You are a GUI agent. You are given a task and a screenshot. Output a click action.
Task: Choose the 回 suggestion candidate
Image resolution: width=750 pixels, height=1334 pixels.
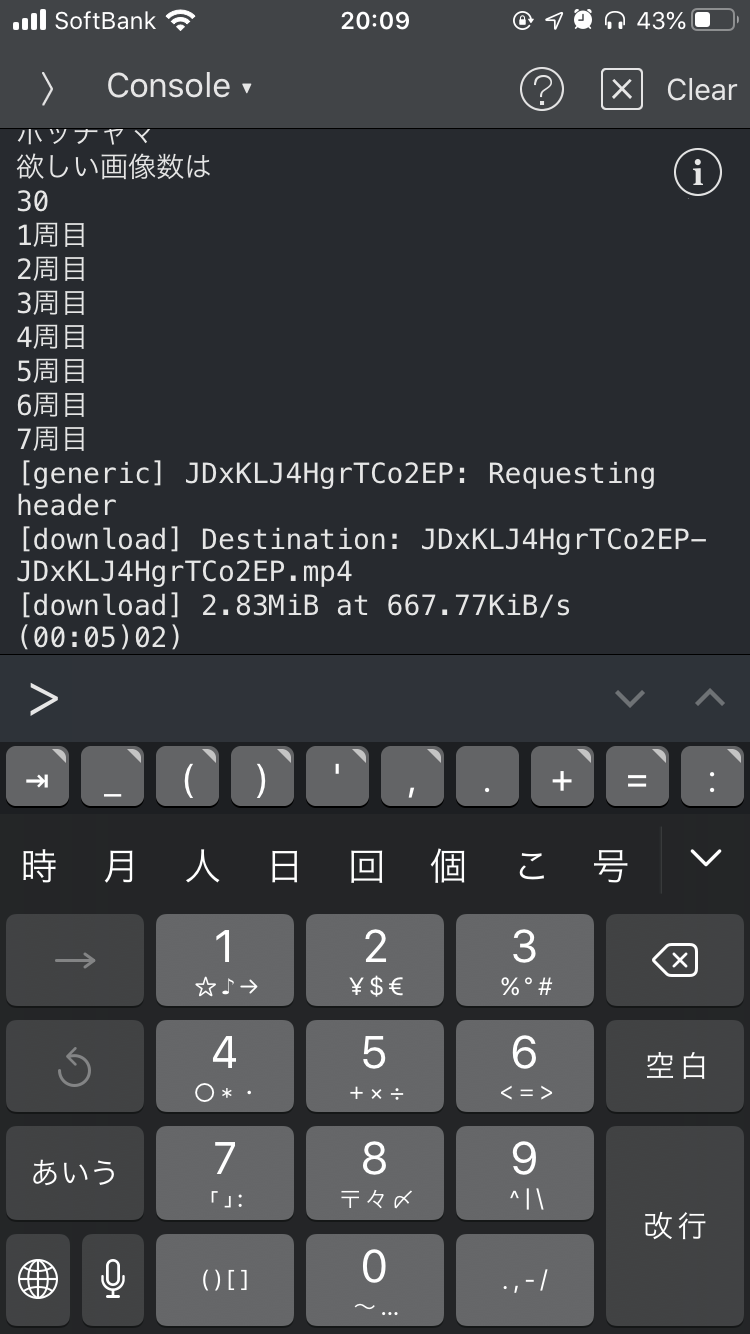(366, 866)
